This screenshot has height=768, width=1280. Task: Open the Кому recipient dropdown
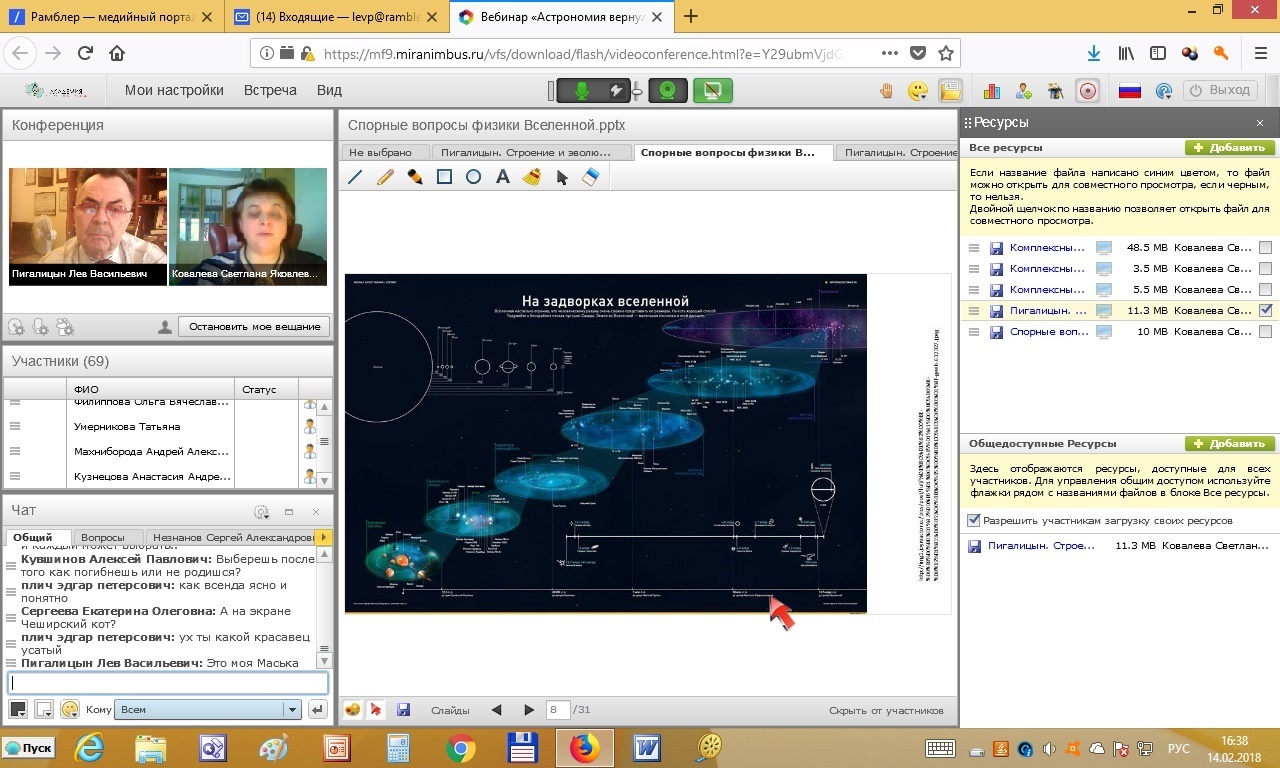pos(208,709)
